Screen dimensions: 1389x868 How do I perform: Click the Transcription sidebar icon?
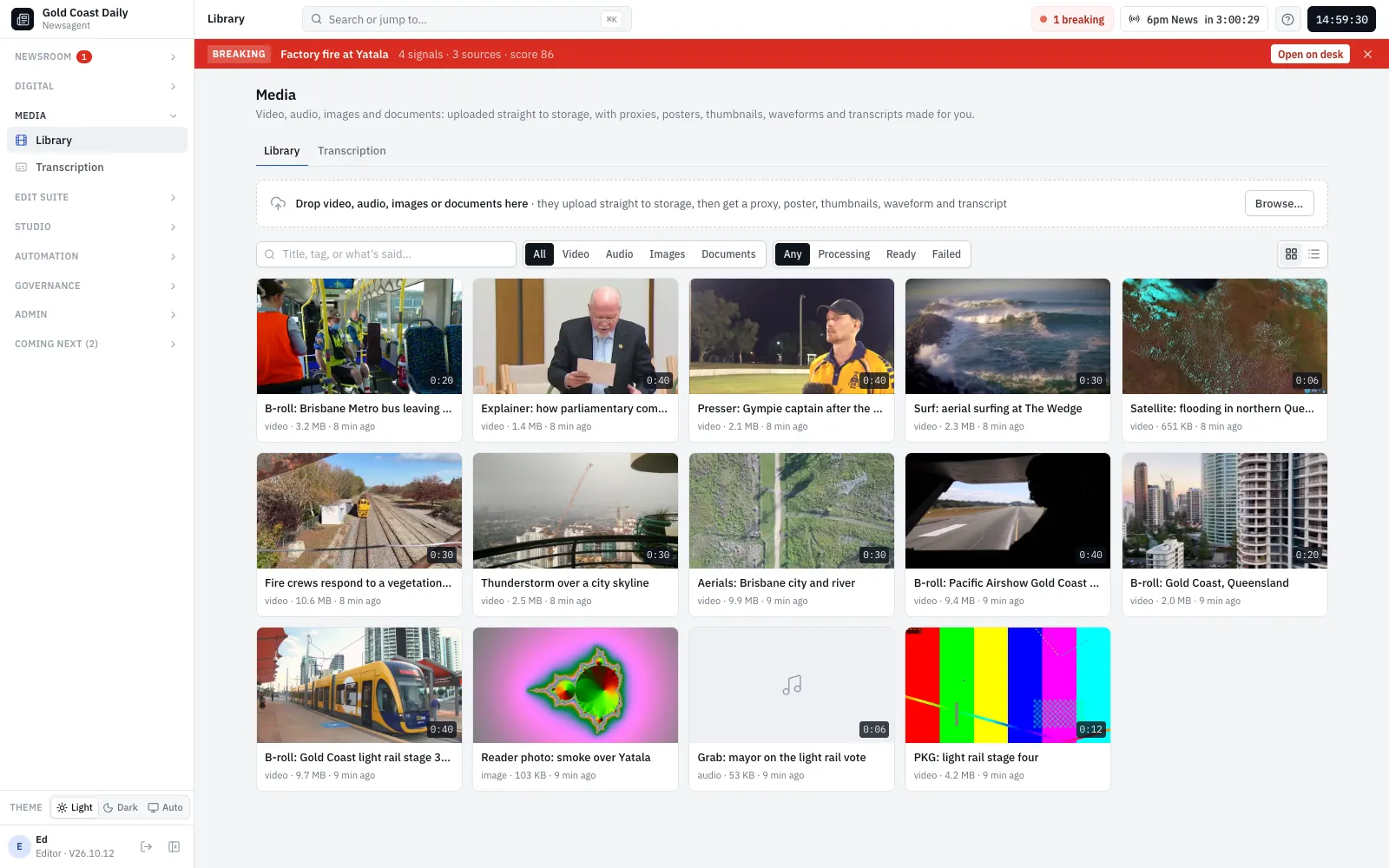(x=22, y=168)
